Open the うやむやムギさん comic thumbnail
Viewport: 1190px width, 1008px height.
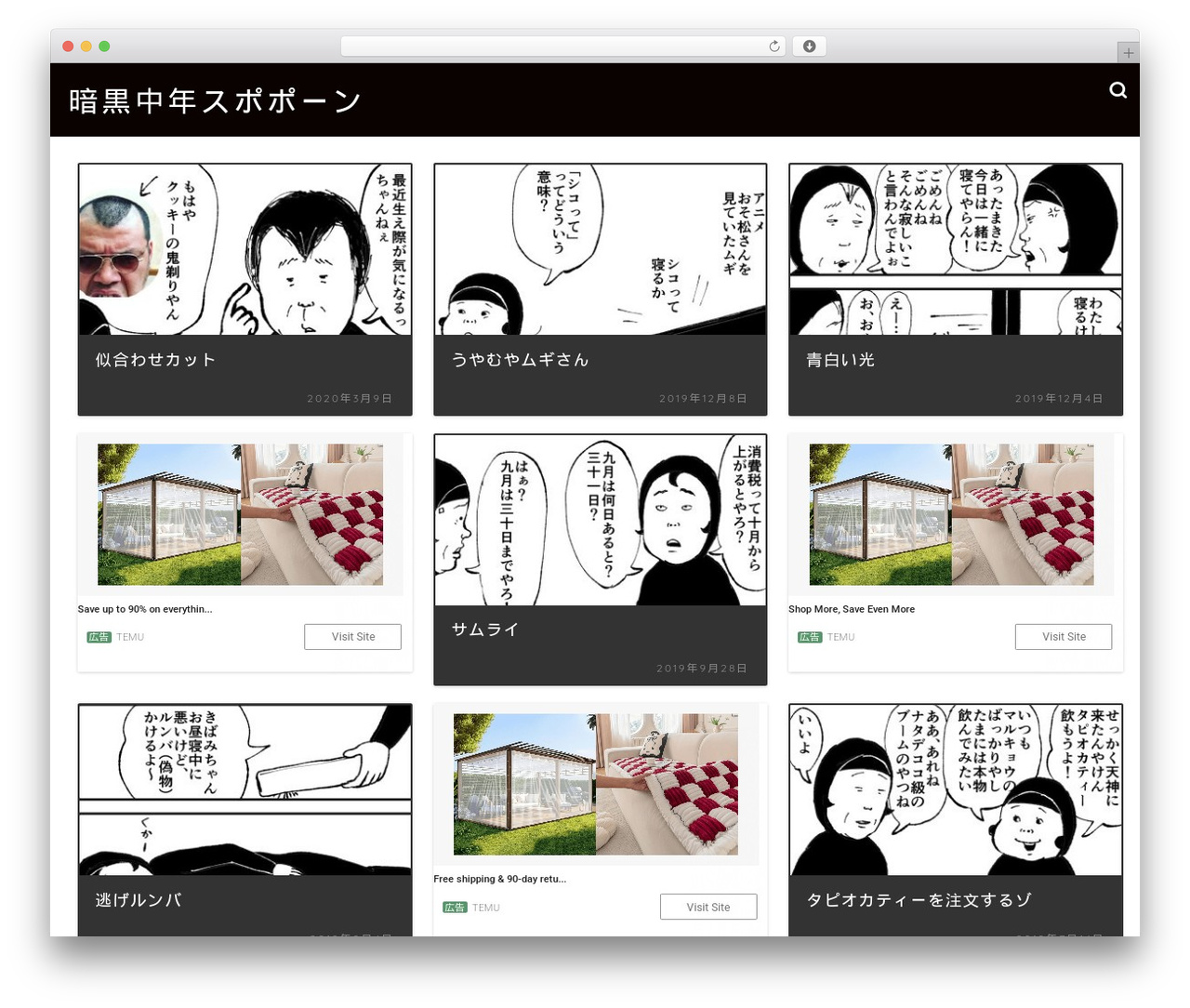click(x=601, y=249)
